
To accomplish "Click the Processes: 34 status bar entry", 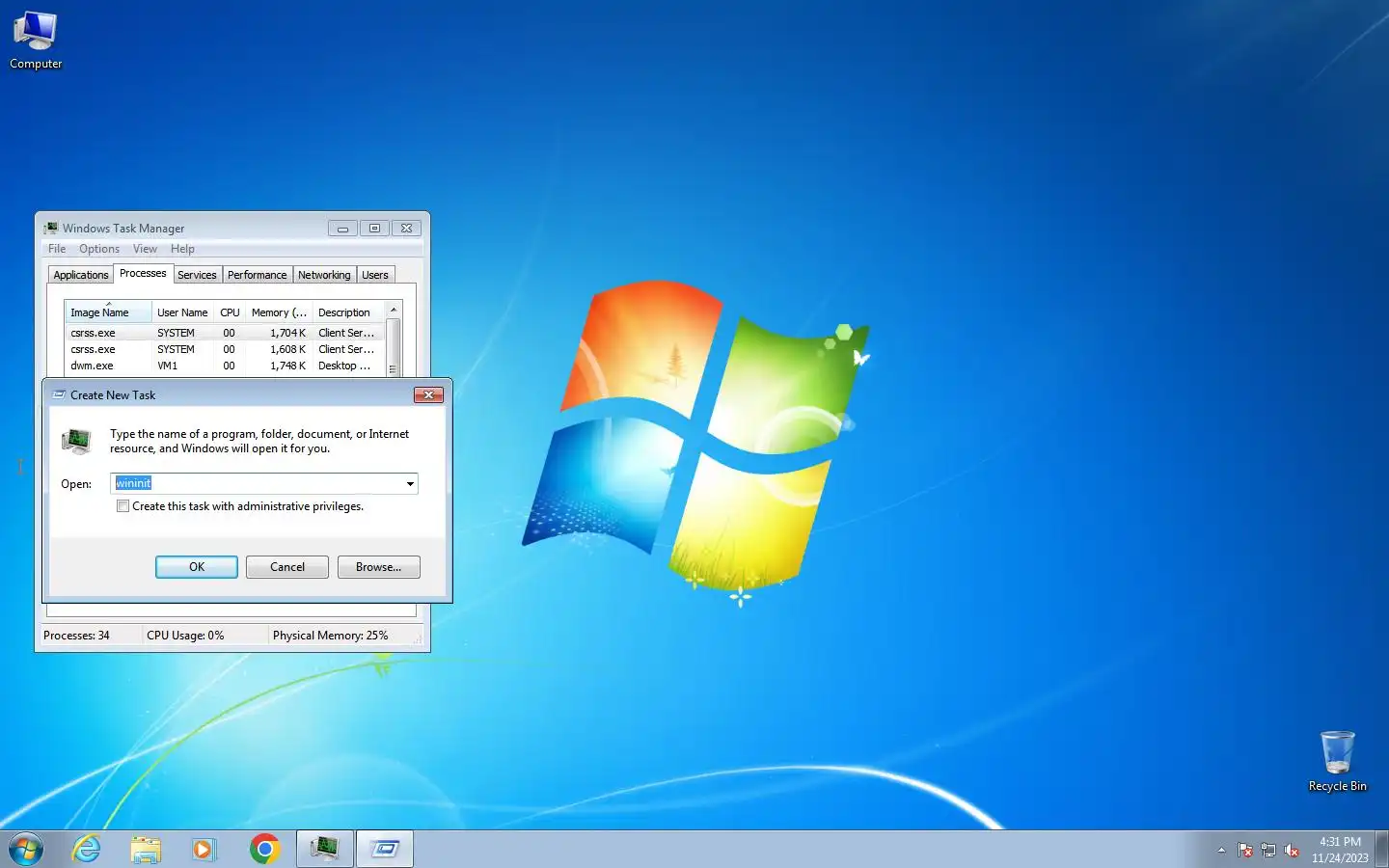I will [77, 636].
